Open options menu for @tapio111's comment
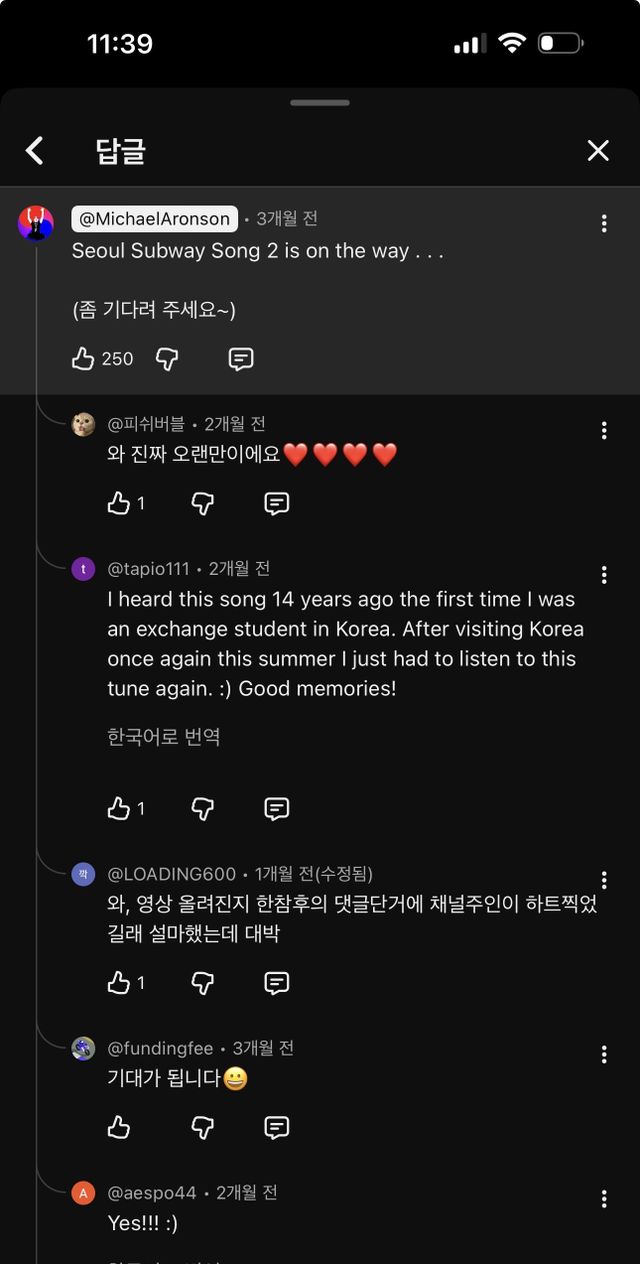The image size is (640, 1264). (604, 575)
